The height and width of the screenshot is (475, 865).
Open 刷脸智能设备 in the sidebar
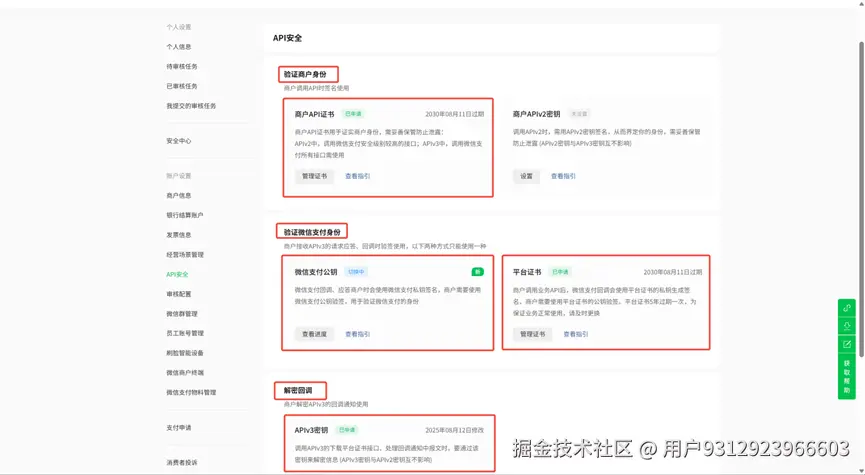[x=185, y=353]
